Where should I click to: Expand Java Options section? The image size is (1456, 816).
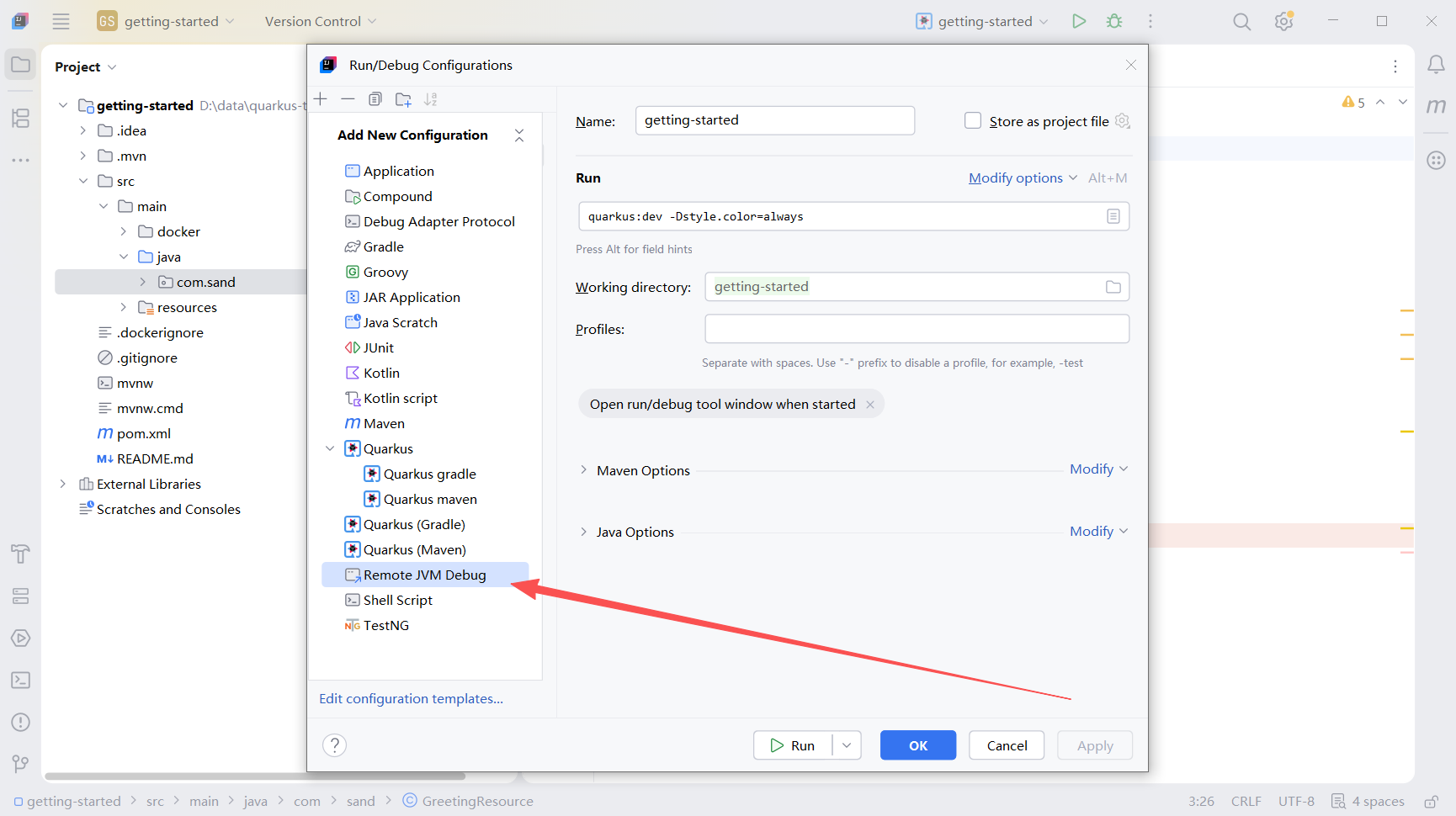click(x=583, y=532)
